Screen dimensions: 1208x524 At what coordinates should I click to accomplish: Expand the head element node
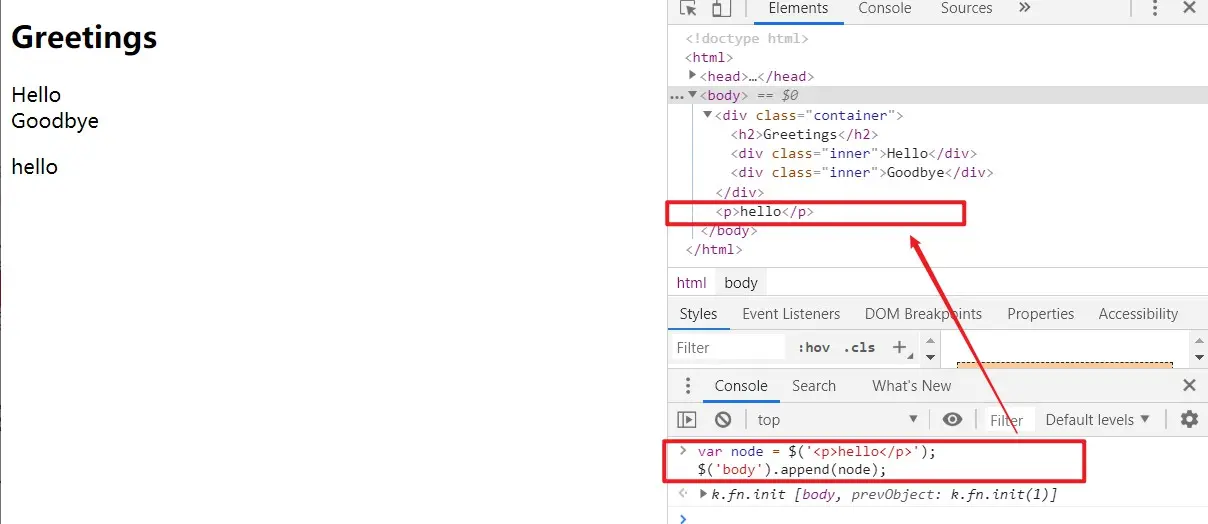(x=693, y=76)
